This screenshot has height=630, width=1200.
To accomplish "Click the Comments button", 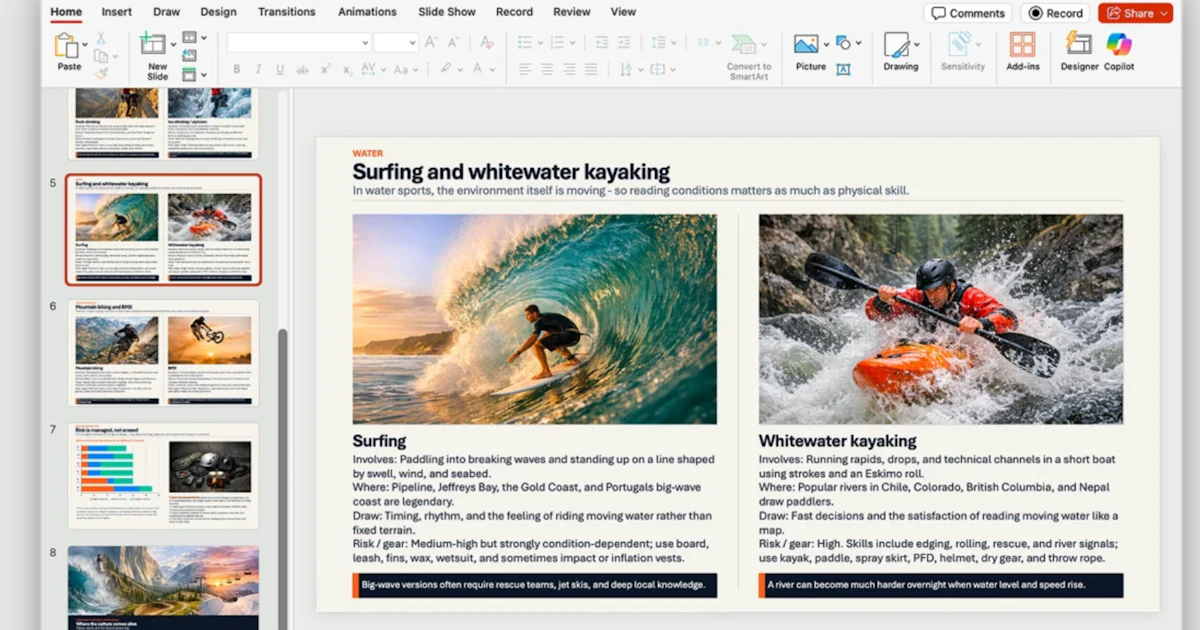I will [x=967, y=13].
